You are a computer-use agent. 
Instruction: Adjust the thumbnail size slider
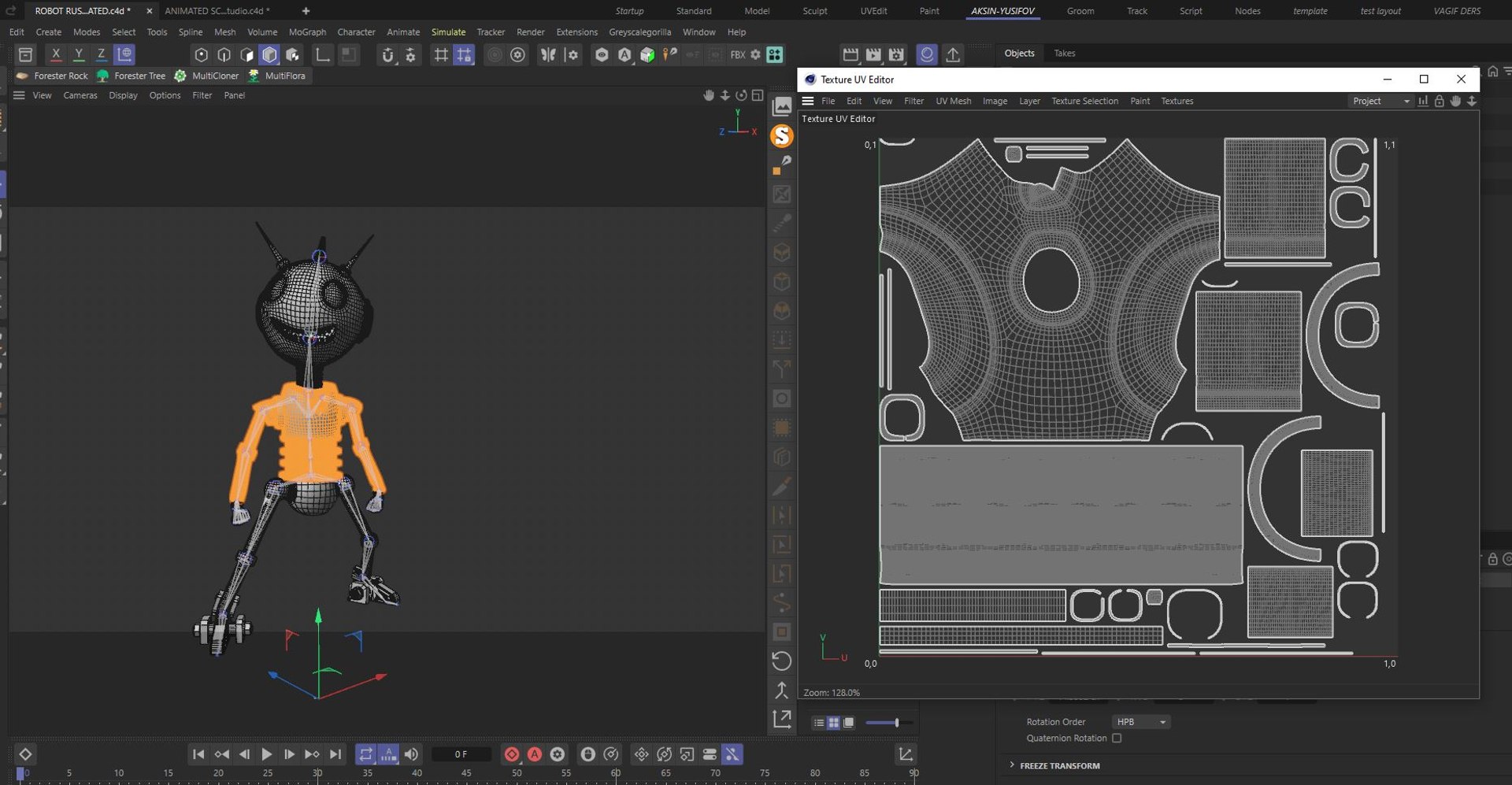click(890, 722)
